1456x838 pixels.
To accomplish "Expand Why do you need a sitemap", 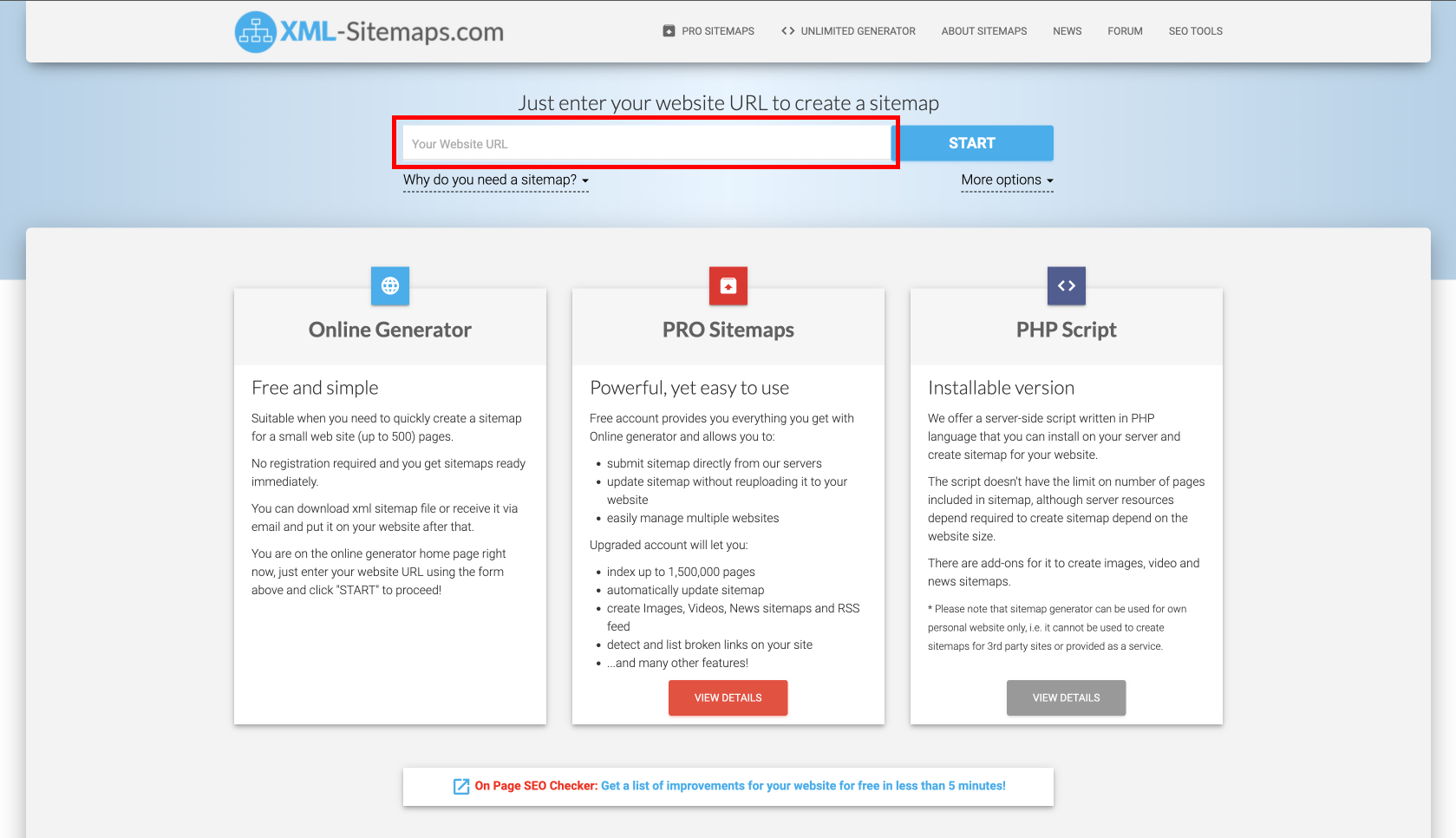I will pos(496,180).
